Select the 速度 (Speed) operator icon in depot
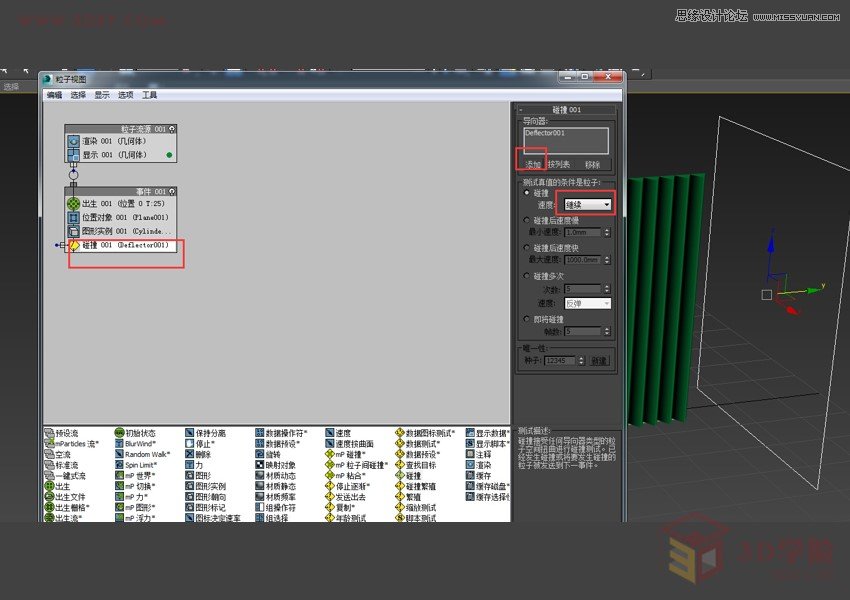The height and width of the screenshot is (600, 850). tap(330, 431)
